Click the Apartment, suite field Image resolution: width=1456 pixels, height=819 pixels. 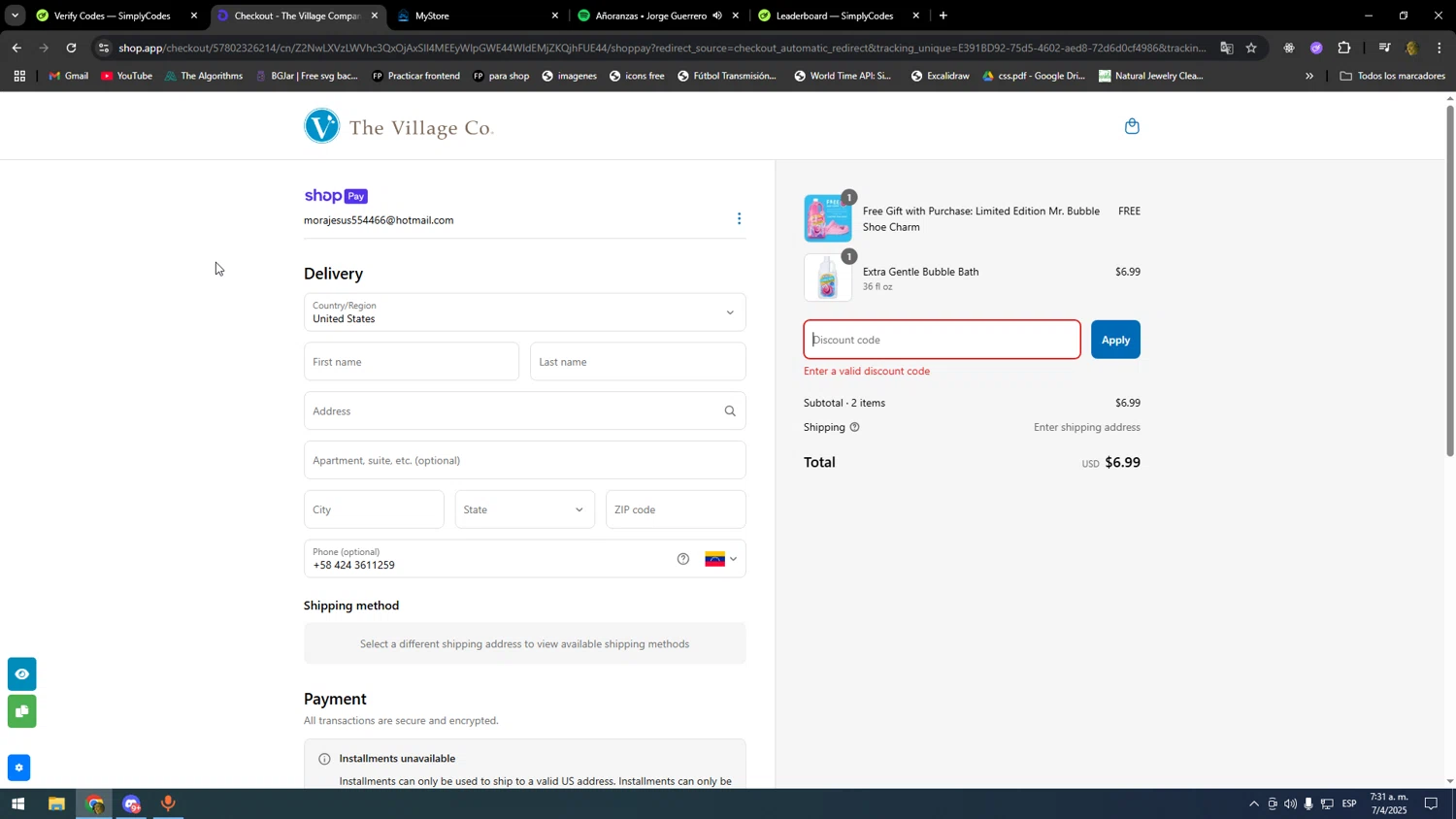point(524,460)
